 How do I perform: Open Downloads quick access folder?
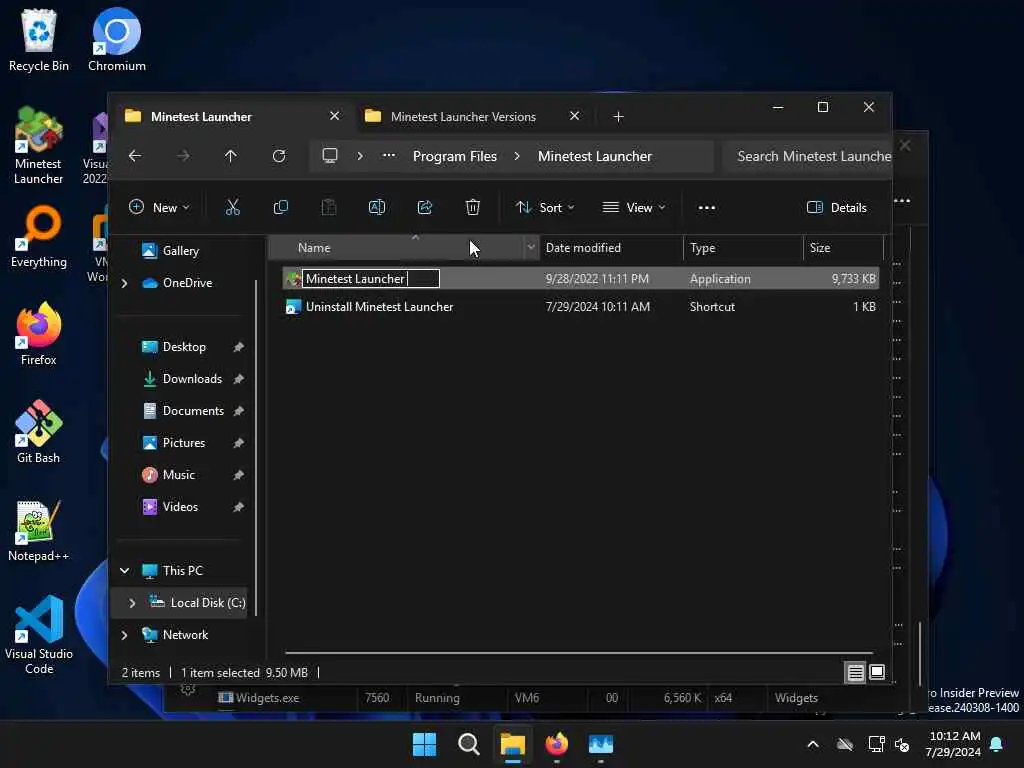coord(192,379)
